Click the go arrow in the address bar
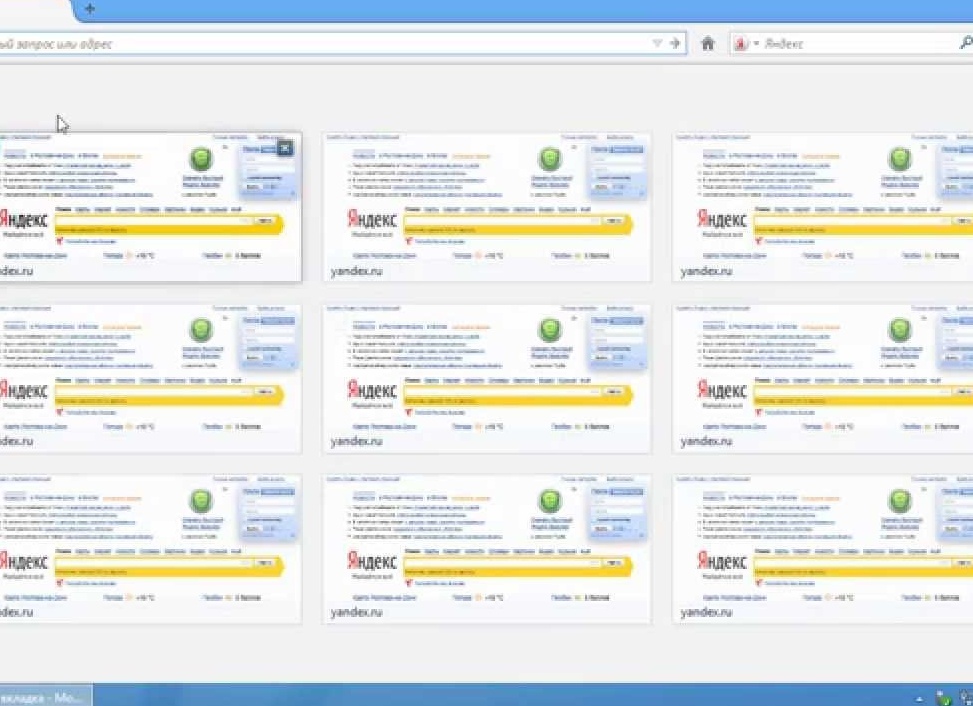The width and height of the screenshot is (973, 706). 675,43
